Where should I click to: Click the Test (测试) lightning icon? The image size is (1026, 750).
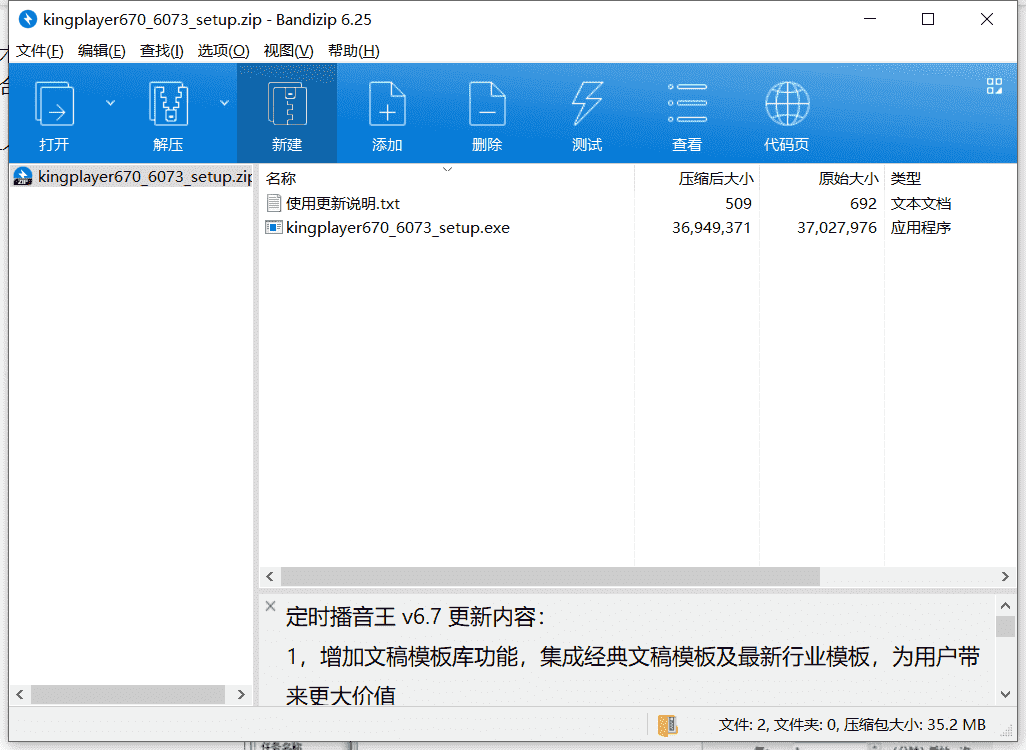click(587, 103)
